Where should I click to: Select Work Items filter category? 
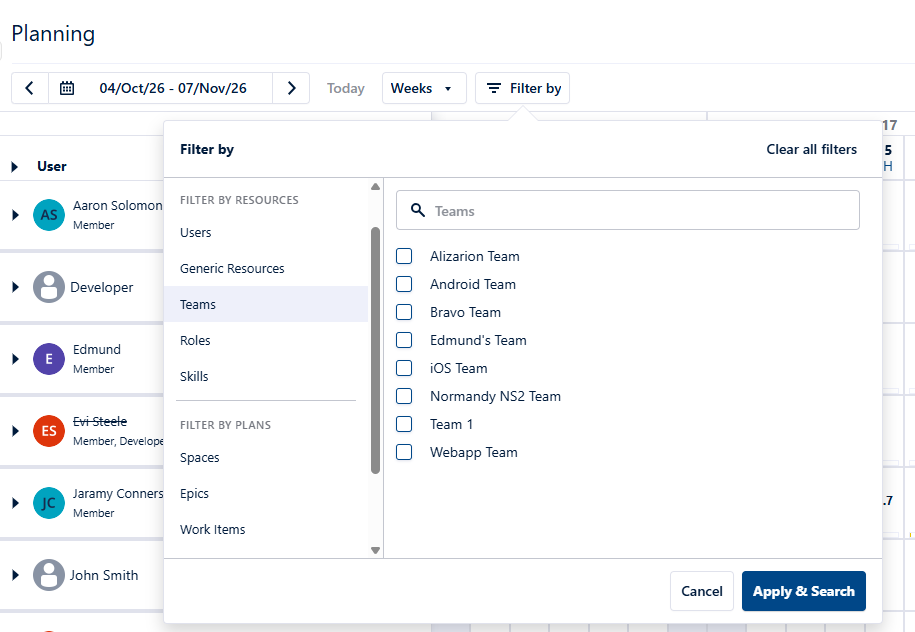tap(266, 529)
